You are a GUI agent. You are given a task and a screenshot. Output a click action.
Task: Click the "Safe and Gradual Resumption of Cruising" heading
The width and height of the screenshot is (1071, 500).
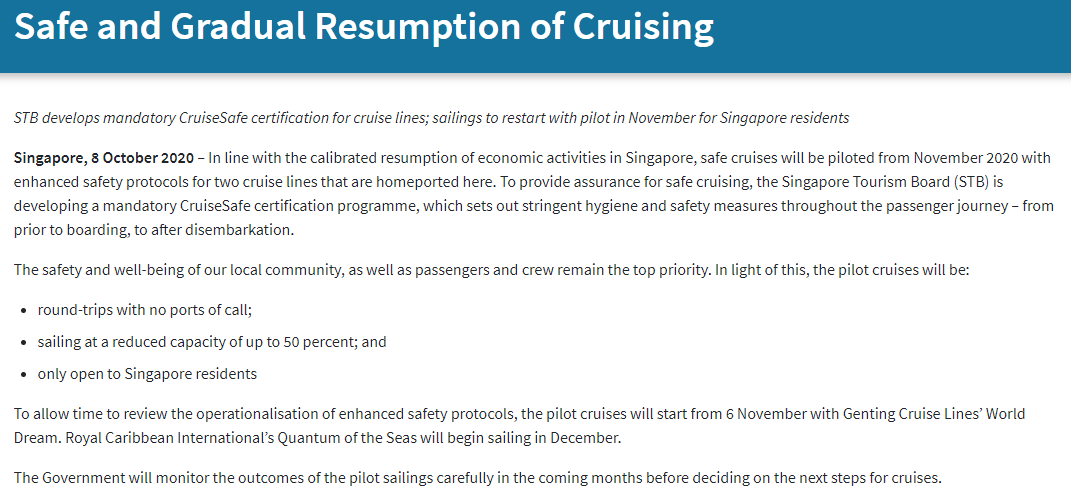[363, 27]
